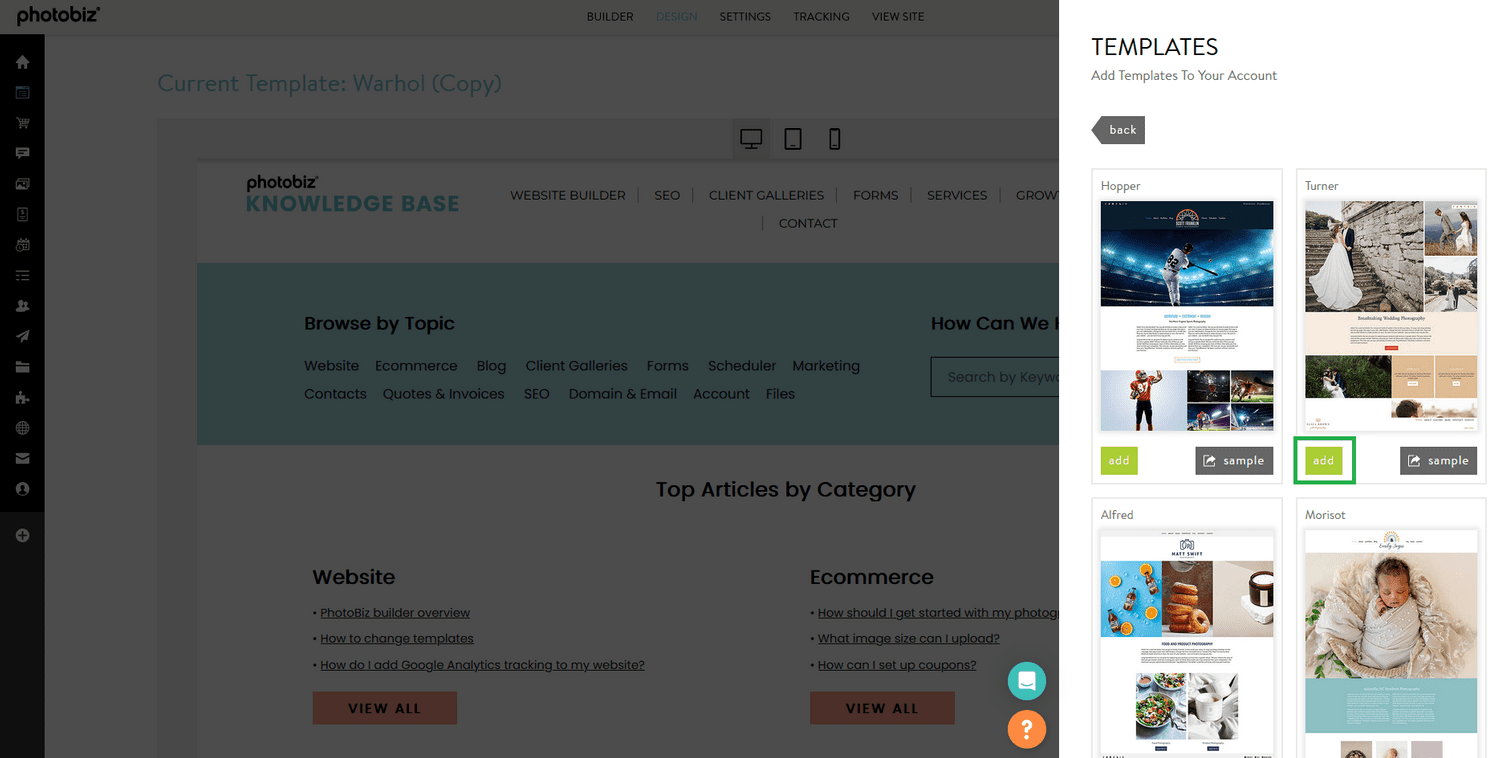Click SERVICES in preview site menu

pos(957,195)
